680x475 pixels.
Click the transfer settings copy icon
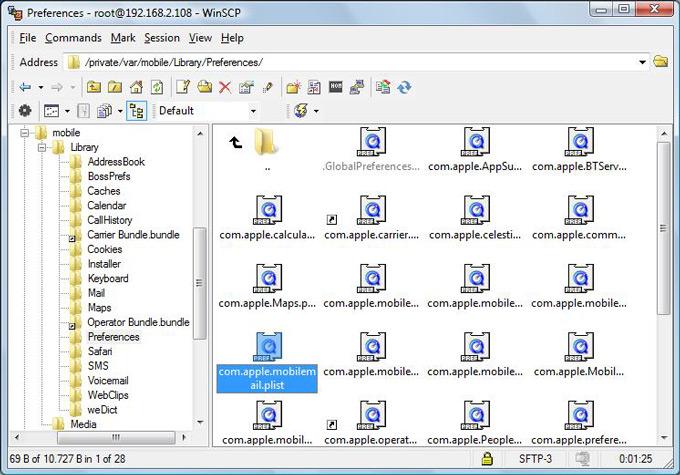[x=104, y=111]
